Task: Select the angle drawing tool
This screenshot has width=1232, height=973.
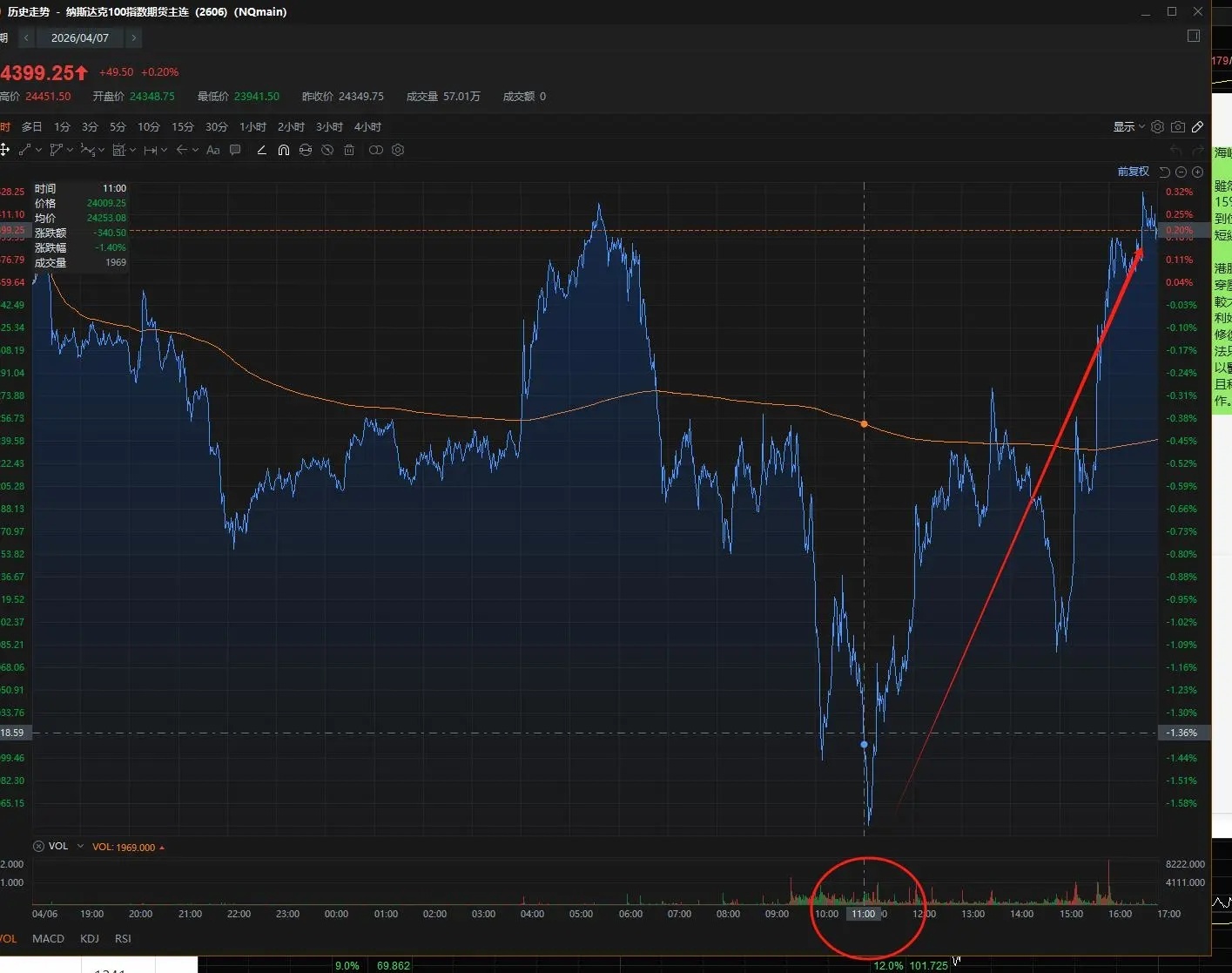Action: point(261,151)
